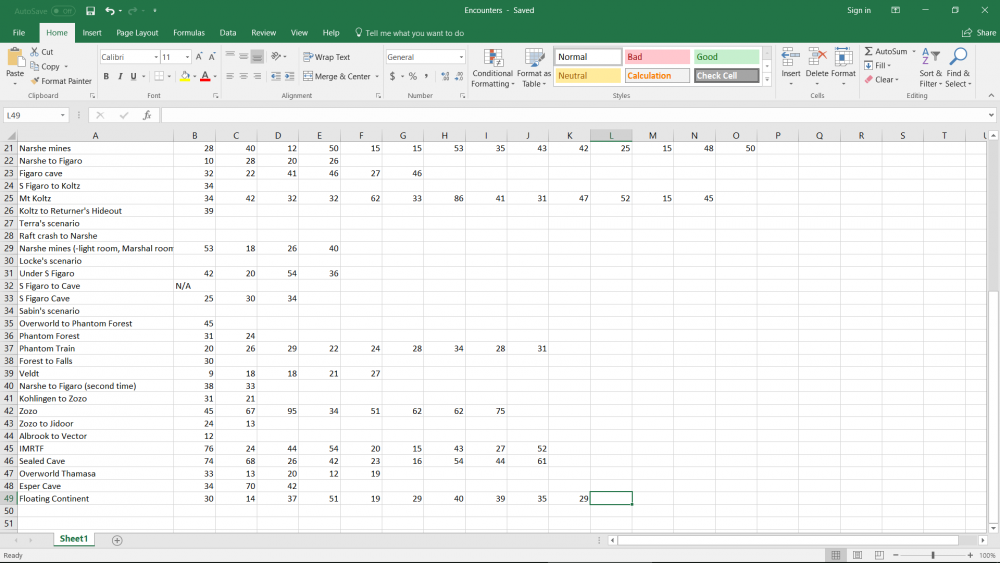Switch to Page Break Preview in status bar
The image size is (1000, 563).
point(879,555)
